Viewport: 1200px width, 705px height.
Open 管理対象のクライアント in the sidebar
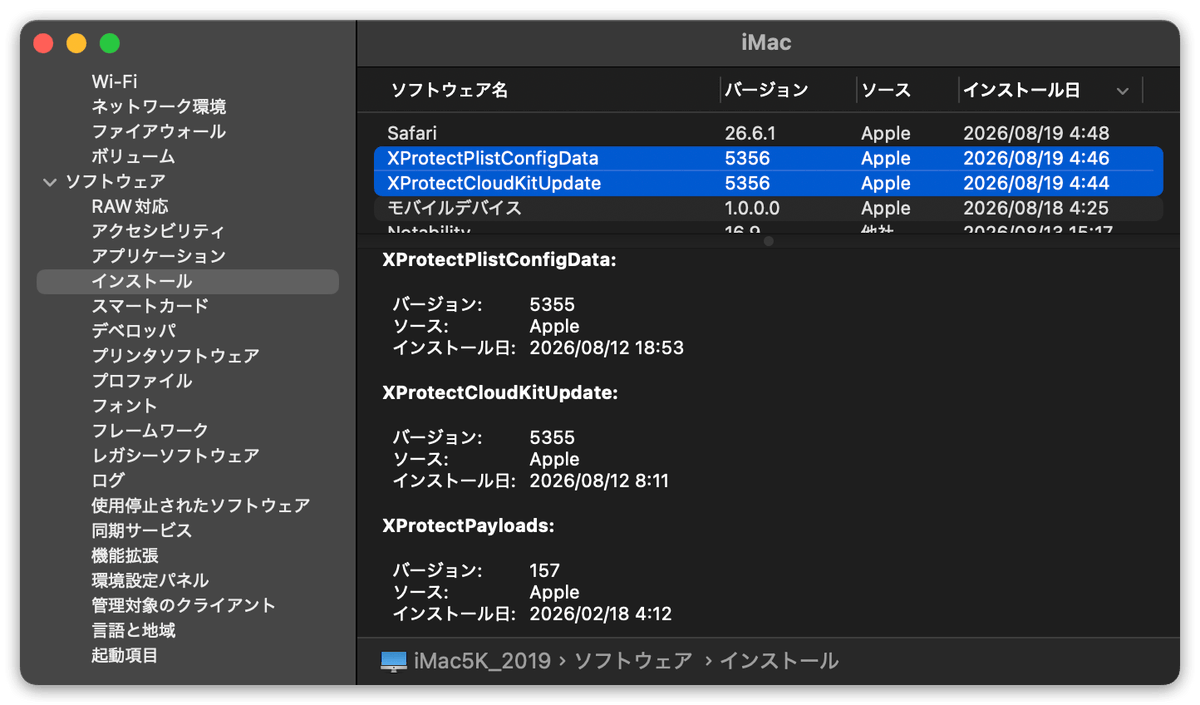(183, 606)
